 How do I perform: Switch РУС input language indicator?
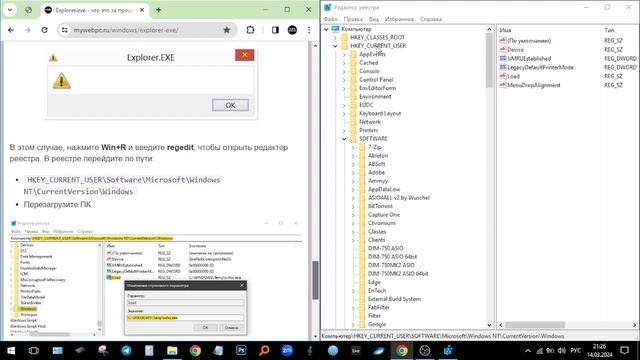point(576,351)
